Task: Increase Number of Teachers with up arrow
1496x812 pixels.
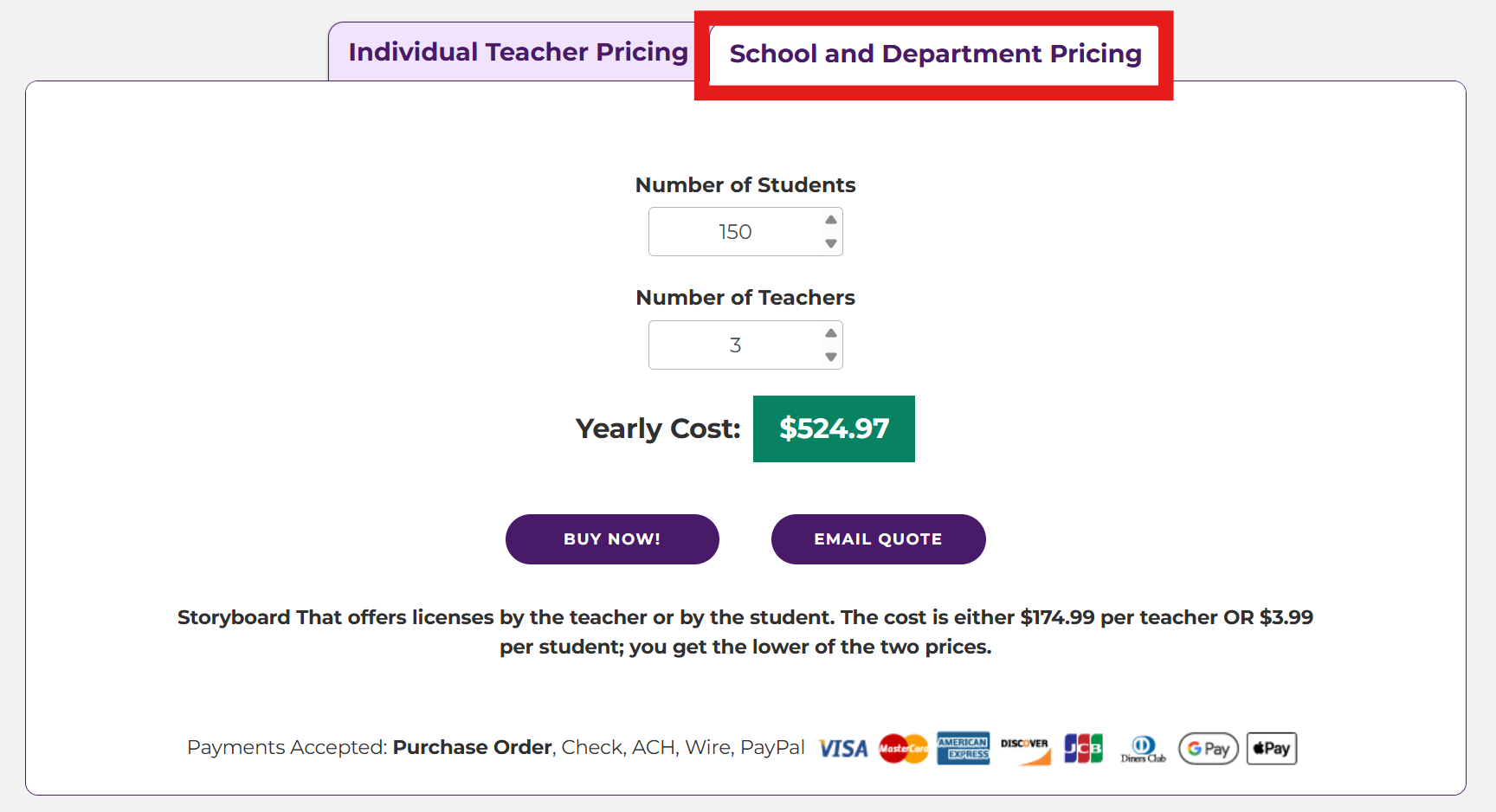Action: coord(831,333)
